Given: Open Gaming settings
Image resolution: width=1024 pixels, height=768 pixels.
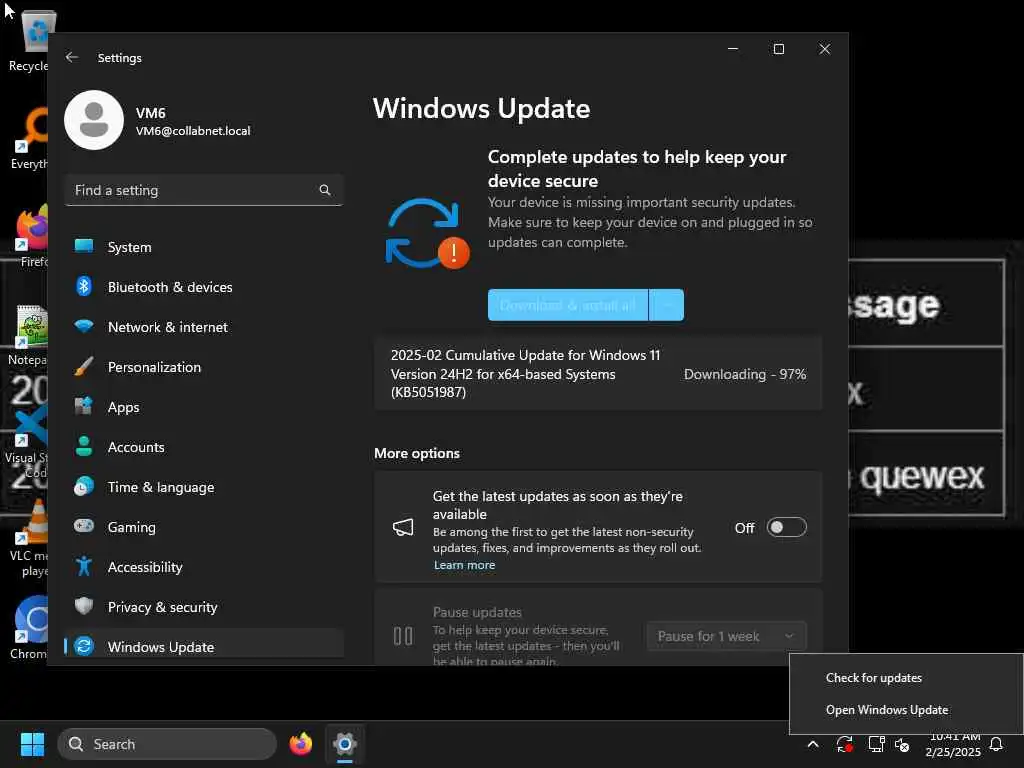Looking at the screenshot, I should point(204,526).
